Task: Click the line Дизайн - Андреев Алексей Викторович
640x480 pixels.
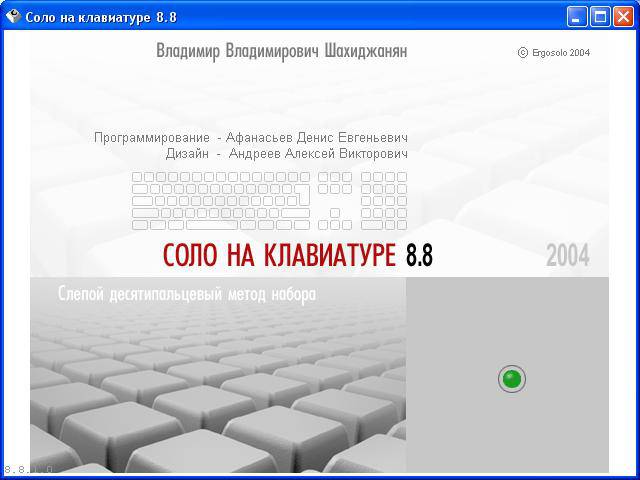Action: click(x=287, y=153)
